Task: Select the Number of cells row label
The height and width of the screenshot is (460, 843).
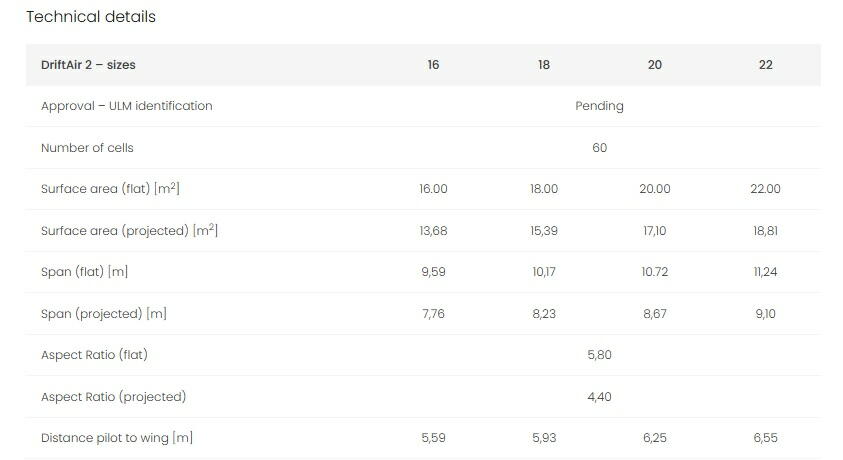Action: point(87,148)
